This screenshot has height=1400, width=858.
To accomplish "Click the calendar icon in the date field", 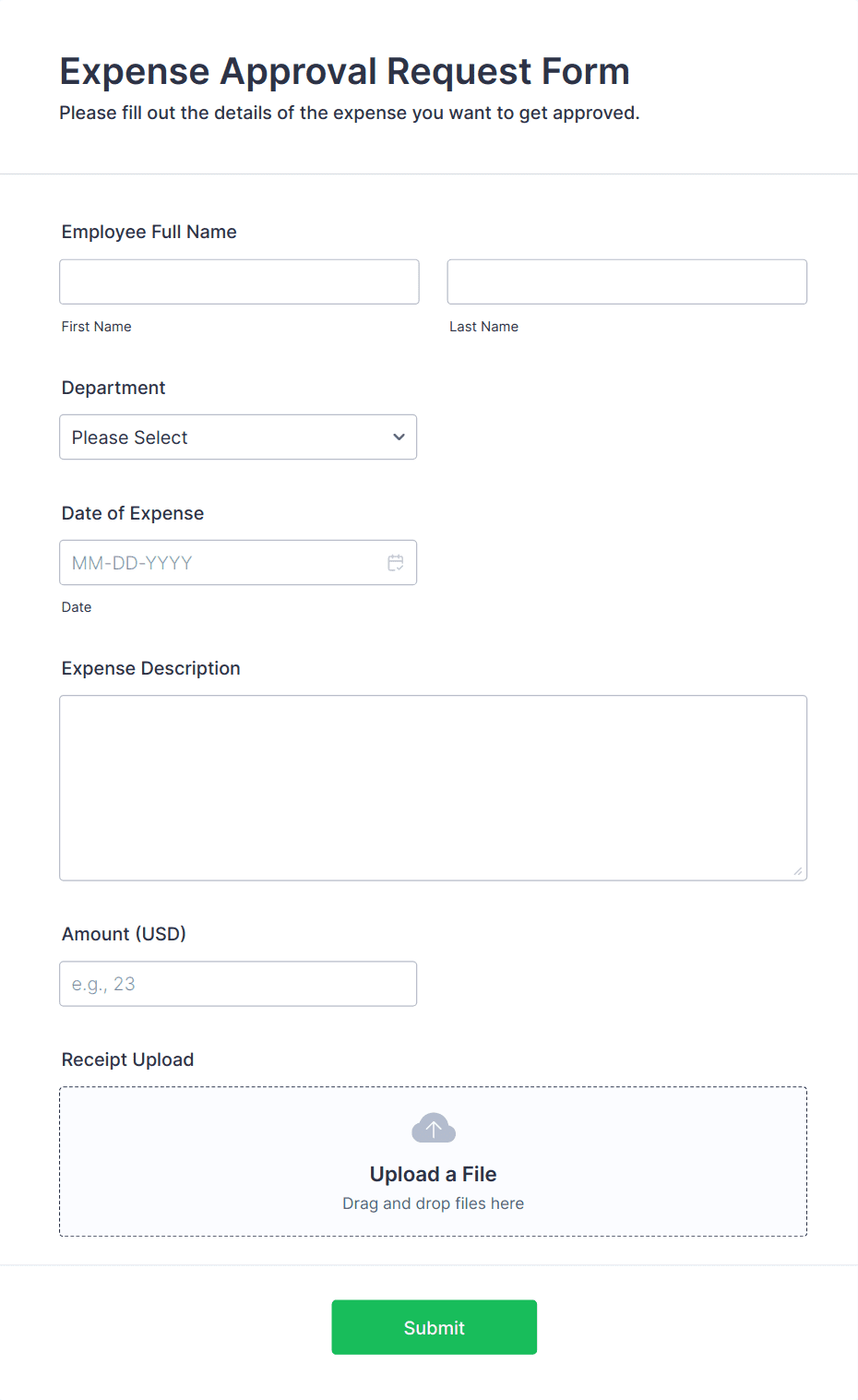I will (396, 562).
